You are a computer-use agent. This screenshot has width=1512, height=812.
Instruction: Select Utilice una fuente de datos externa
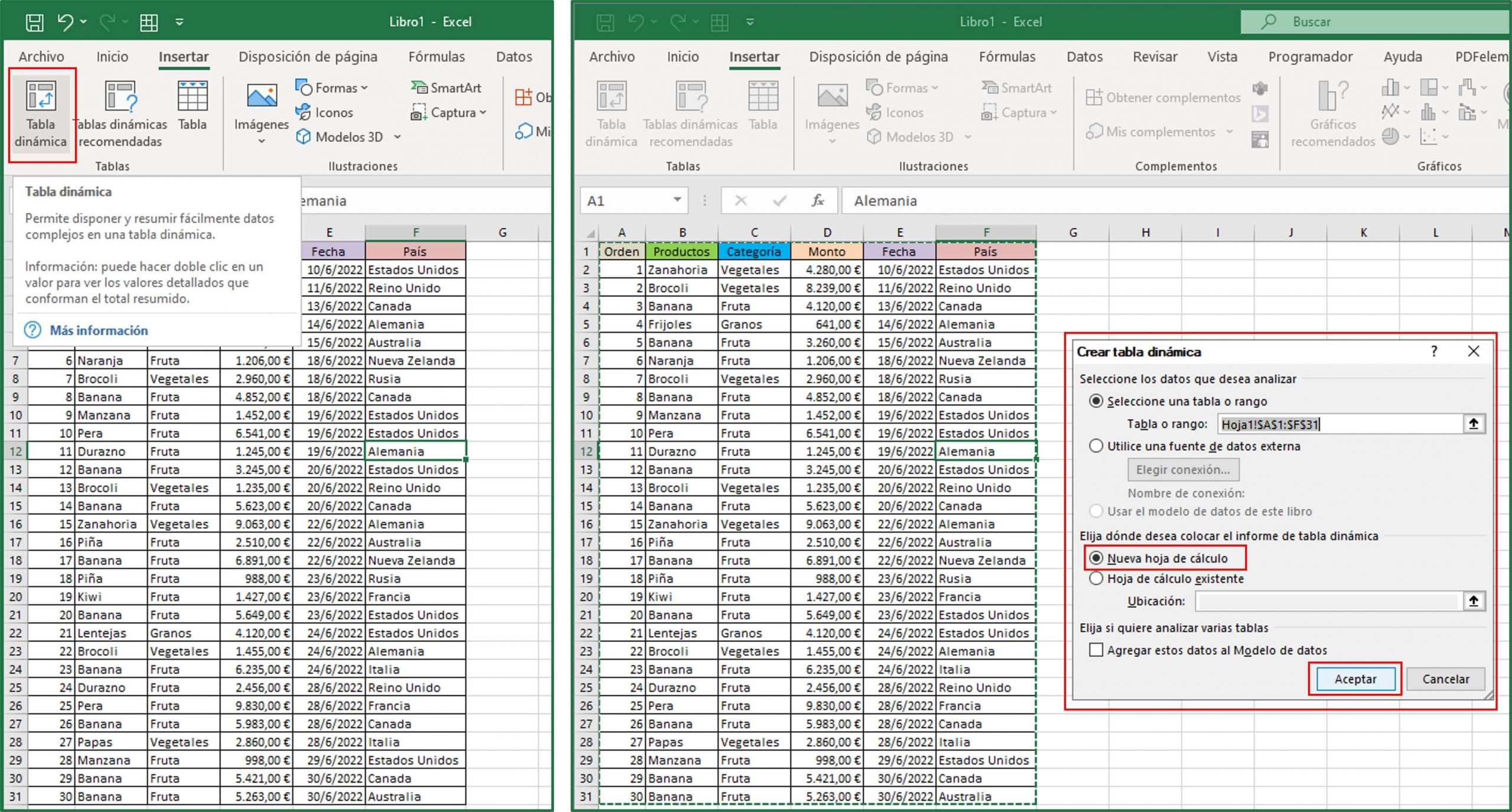tap(1097, 446)
